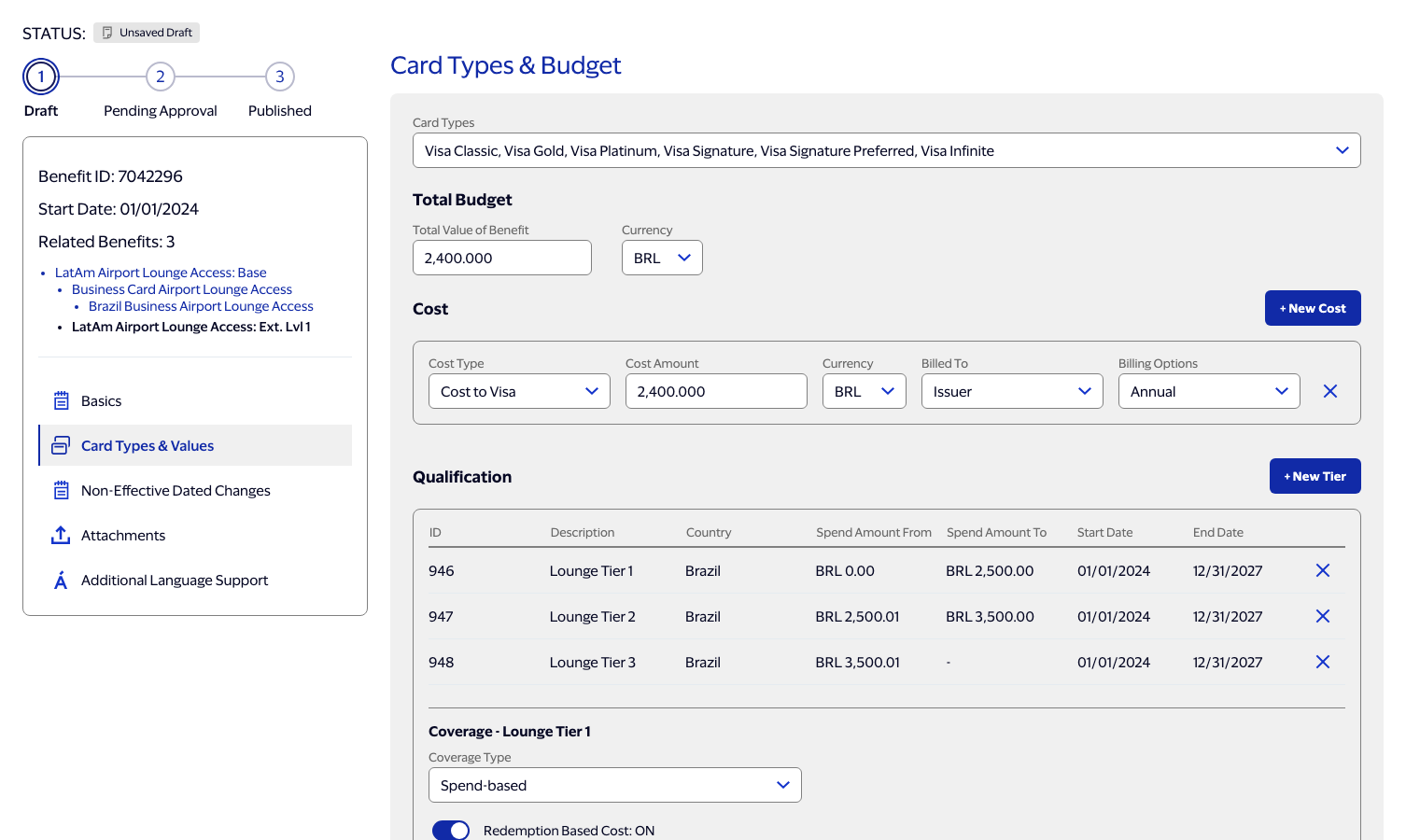Click the Card Types & Values card icon

point(61,446)
